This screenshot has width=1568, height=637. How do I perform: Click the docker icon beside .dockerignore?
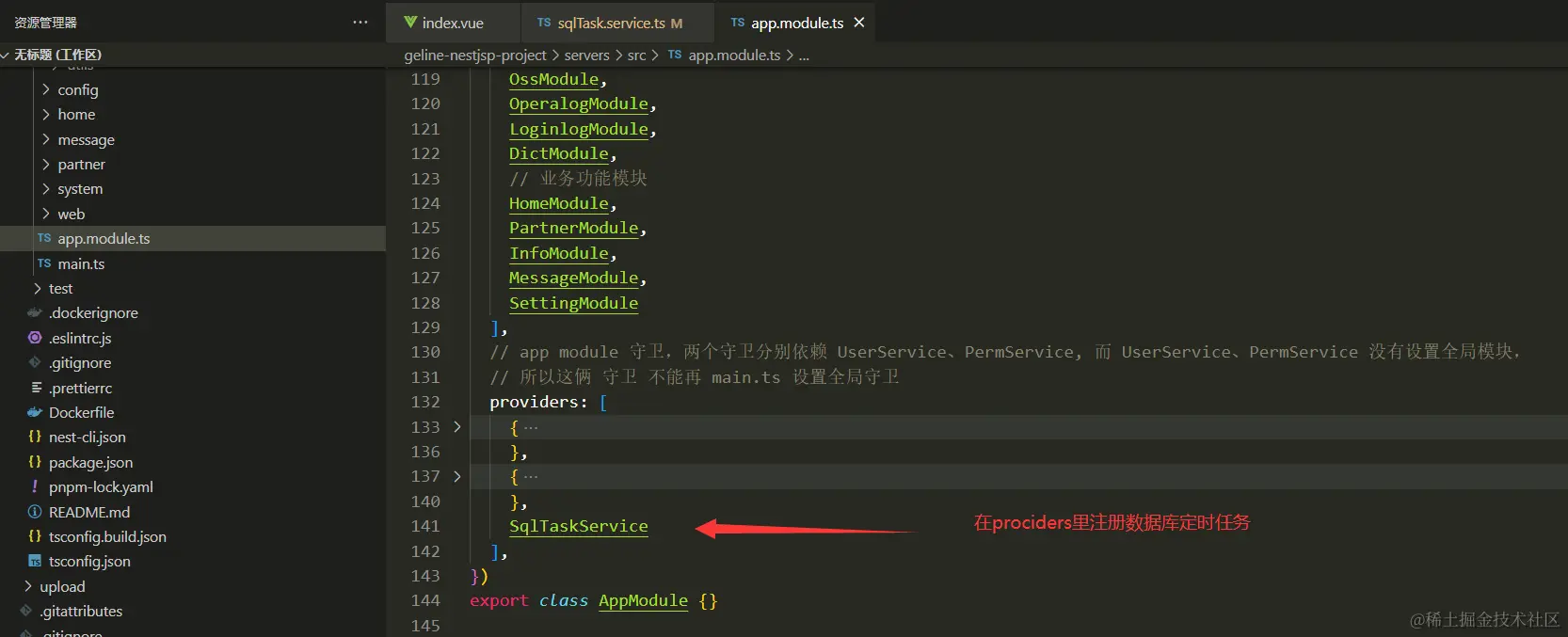pos(35,312)
